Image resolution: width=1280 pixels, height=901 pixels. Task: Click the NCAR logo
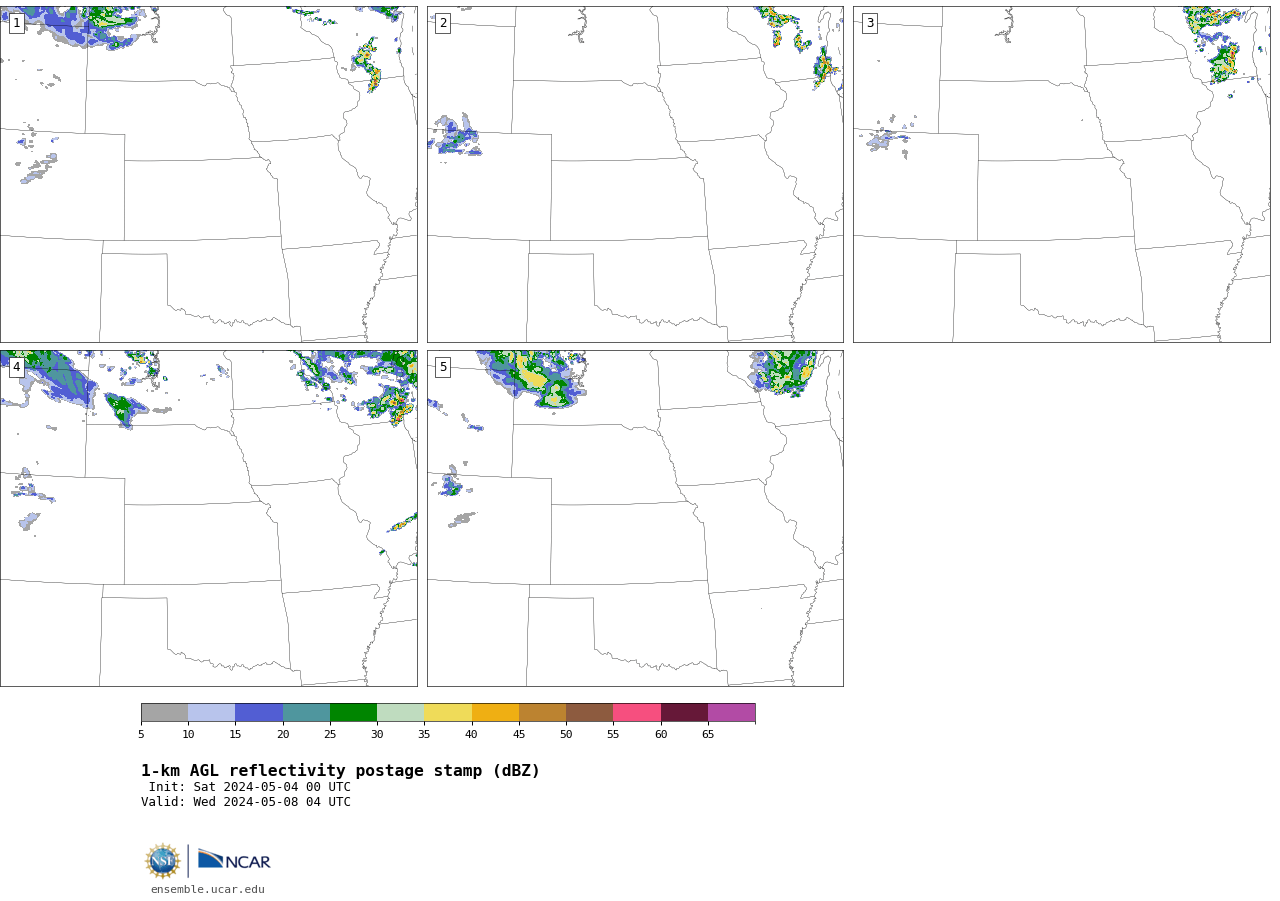[x=234, y=860]
